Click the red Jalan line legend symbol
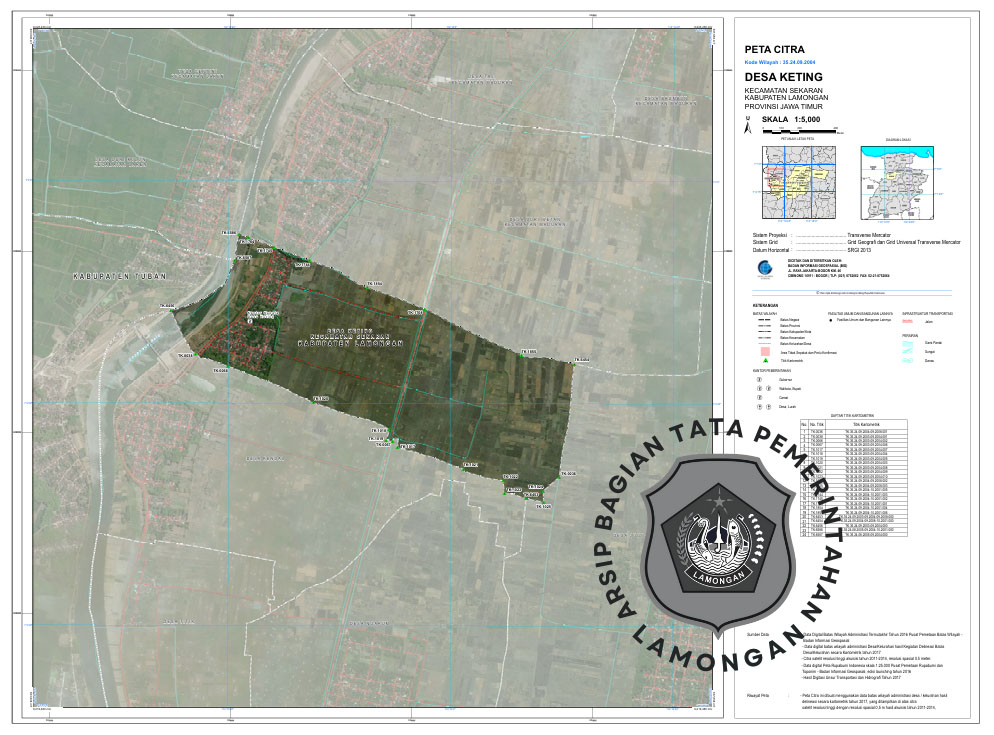Viewport: 994px width, 735px height. (908, 322)
